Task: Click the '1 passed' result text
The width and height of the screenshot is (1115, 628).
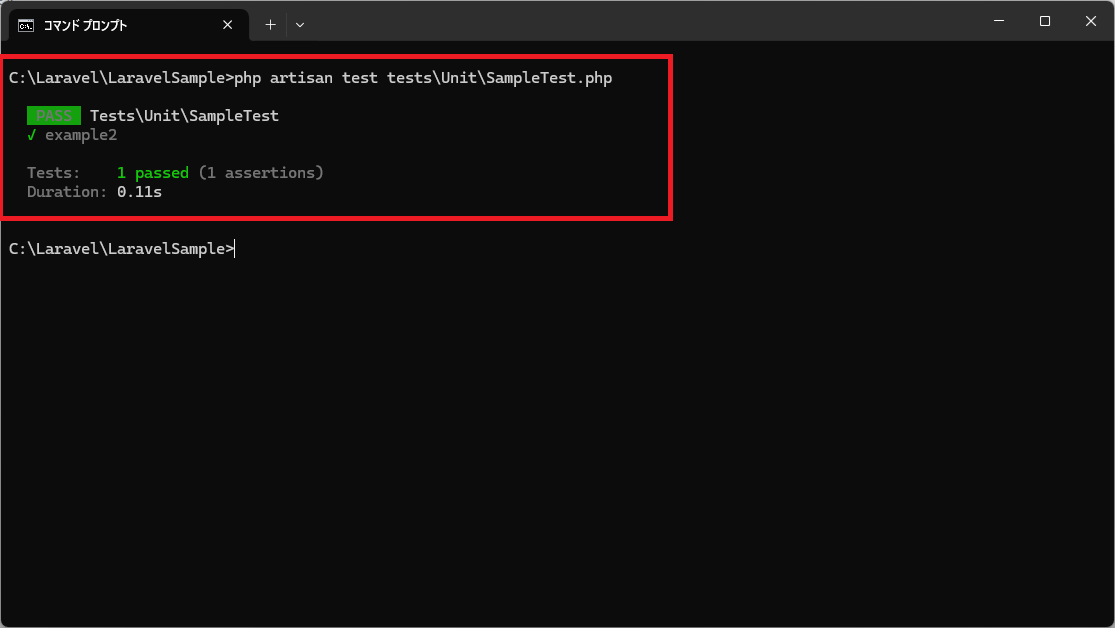Action: click(x=152, y=173)
